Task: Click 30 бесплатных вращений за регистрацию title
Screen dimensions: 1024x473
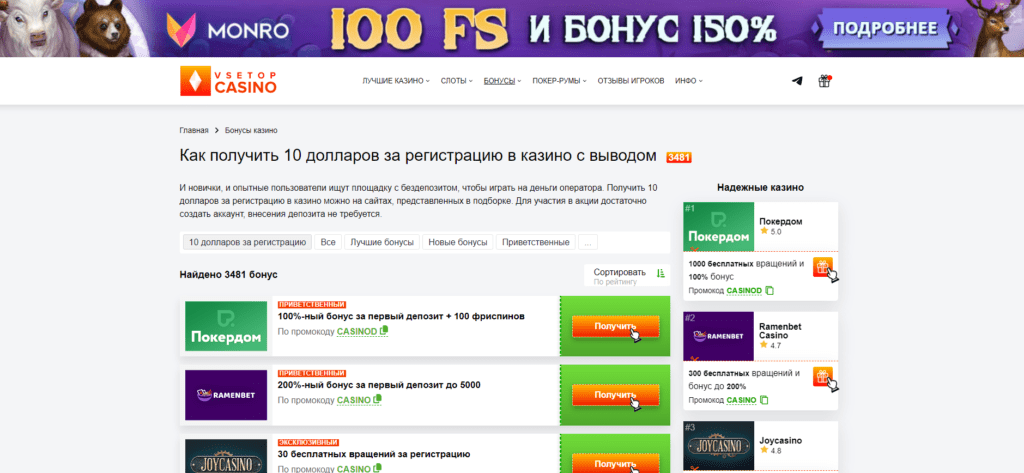Action: 374,454
